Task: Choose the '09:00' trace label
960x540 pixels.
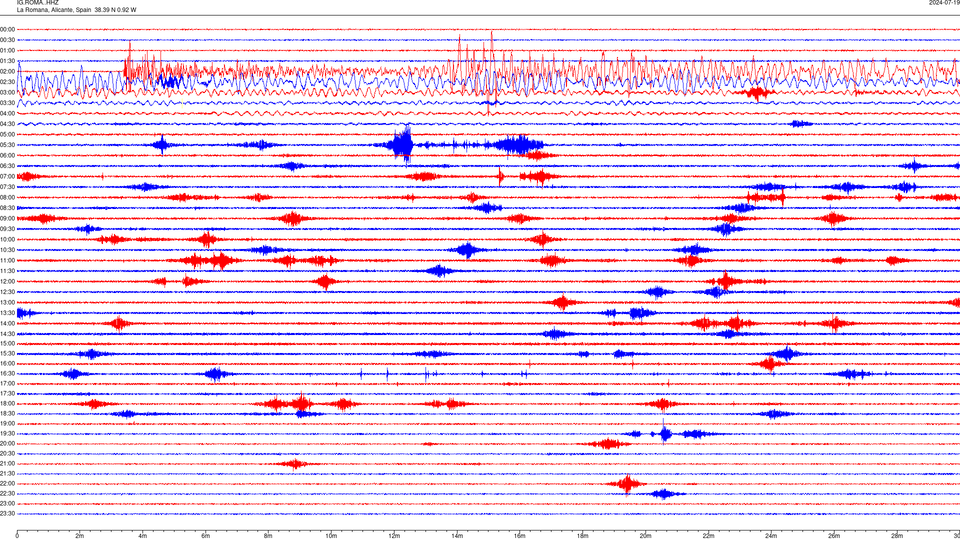Action: 7,219
